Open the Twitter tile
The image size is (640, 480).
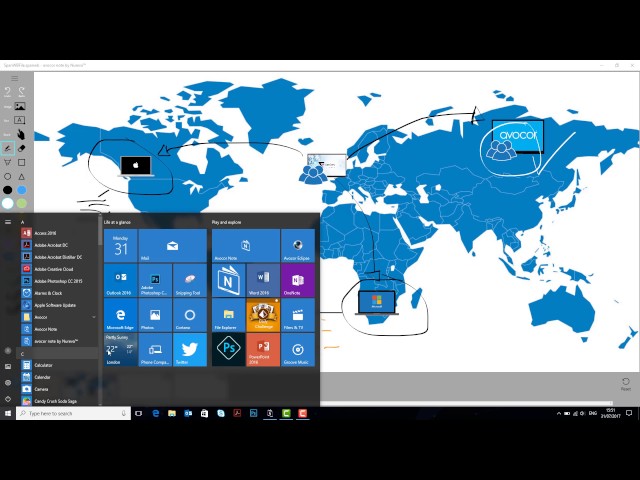pos(190,349)
